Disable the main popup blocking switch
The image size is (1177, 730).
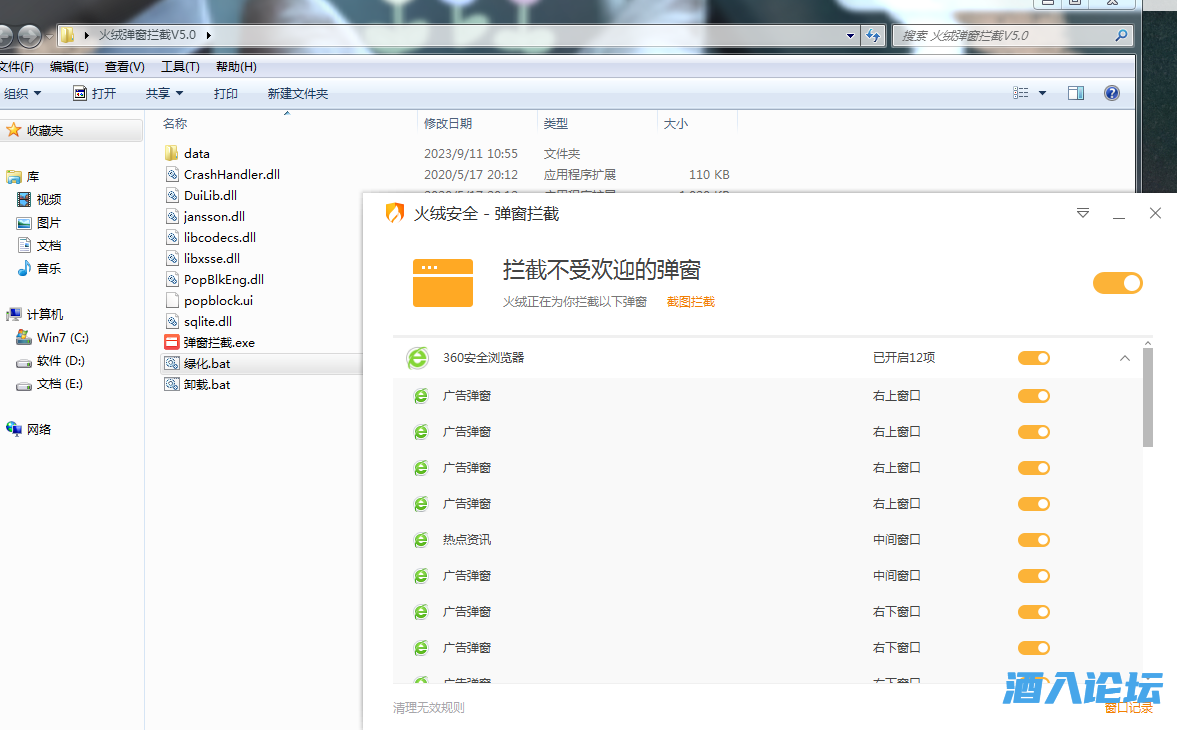tap(1117, 283)
